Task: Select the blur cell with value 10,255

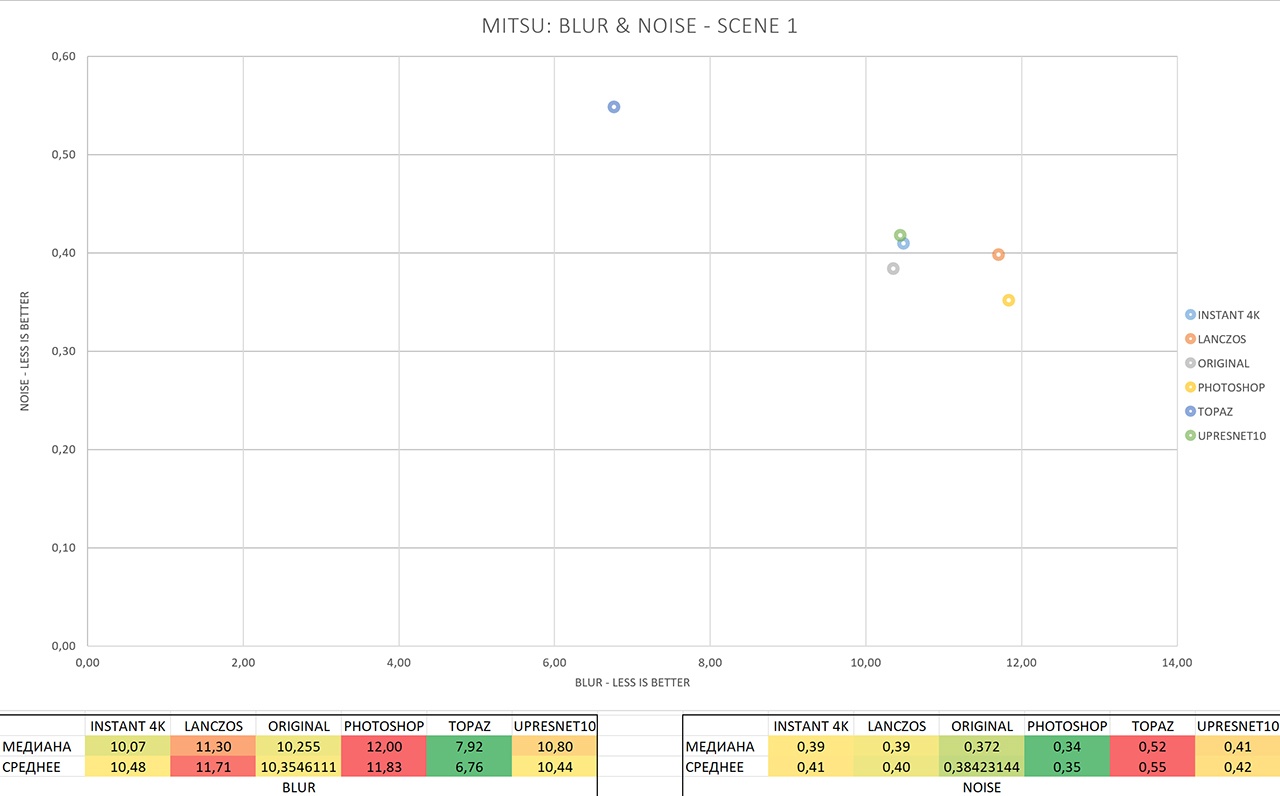Action: (x=298, y=746)
